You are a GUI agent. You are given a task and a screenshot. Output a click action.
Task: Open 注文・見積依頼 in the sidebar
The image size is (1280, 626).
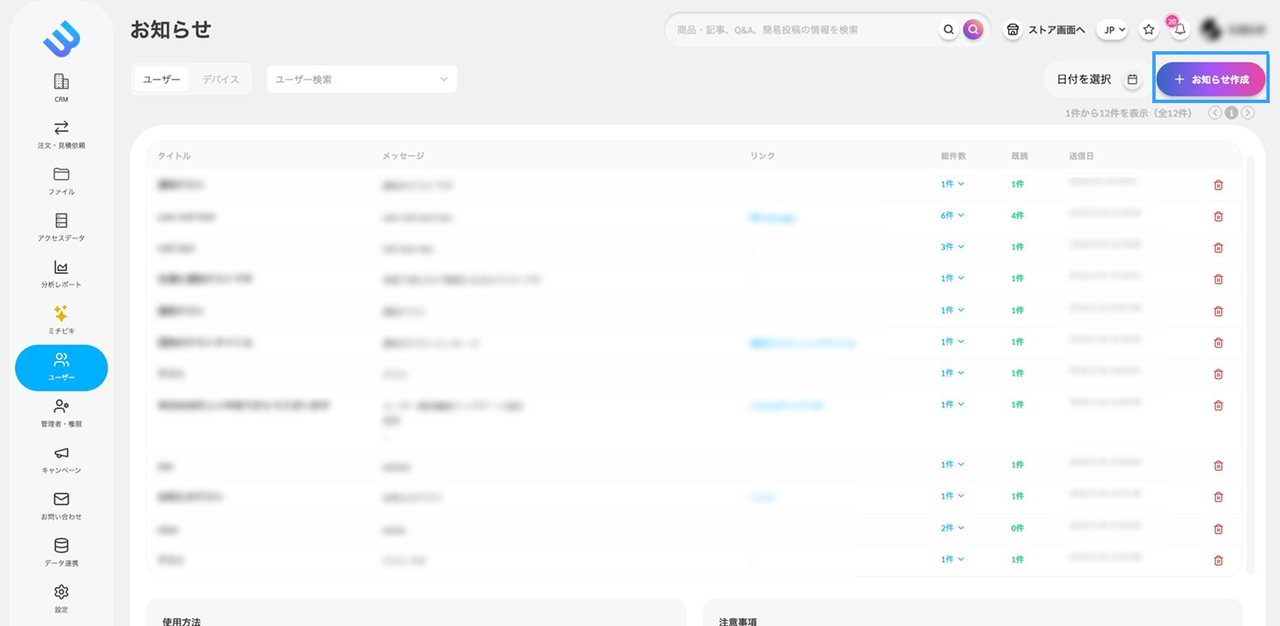coord(61,133)
